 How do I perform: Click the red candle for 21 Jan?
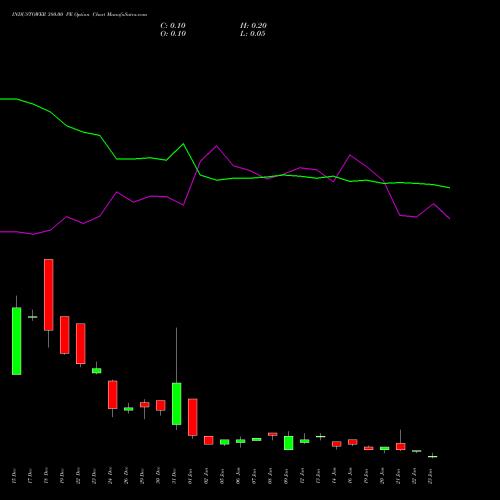click(x=401, y=447)
